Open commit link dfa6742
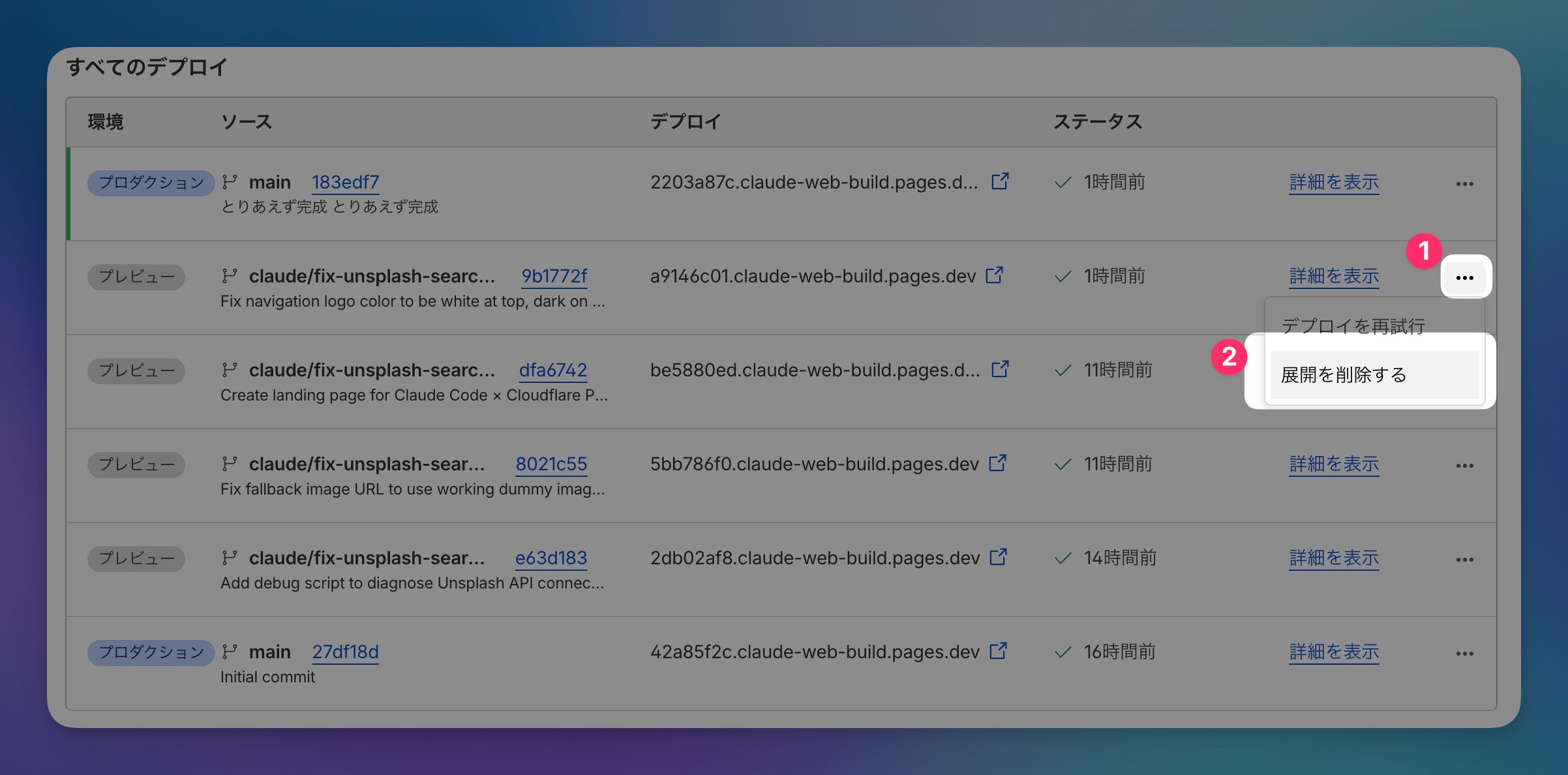This screenshot has width=1568, height=775. click(x=552, y=370)
